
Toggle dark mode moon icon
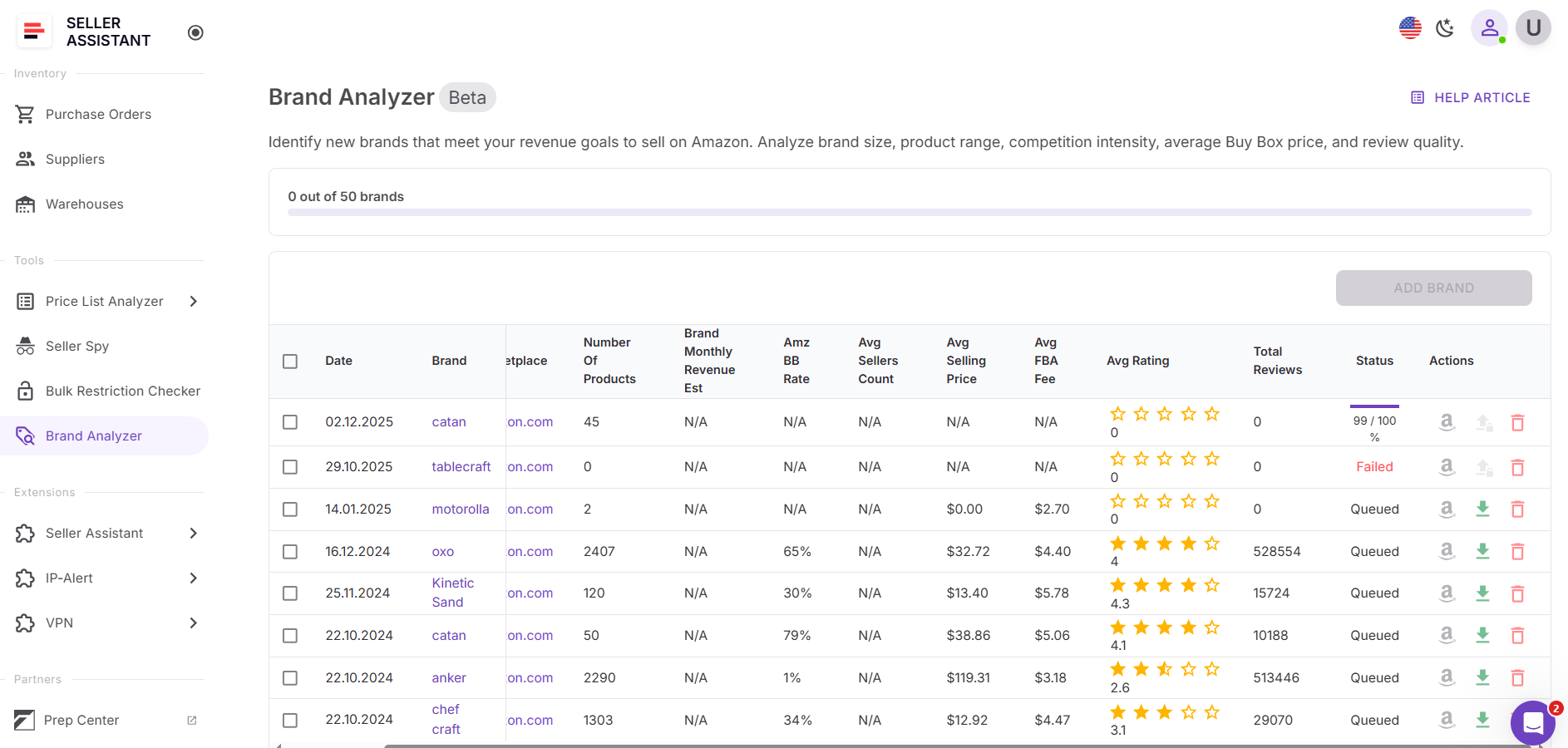point(1445,27)
